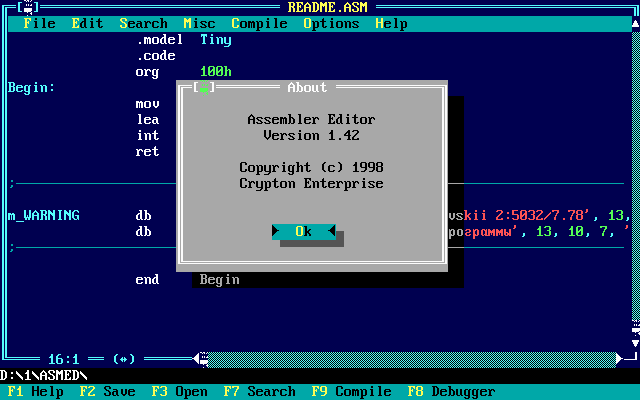Click the vertical scrollbar thumb
Image resolution: width=640 pixels, height=400 pixels.
point(636,327)
